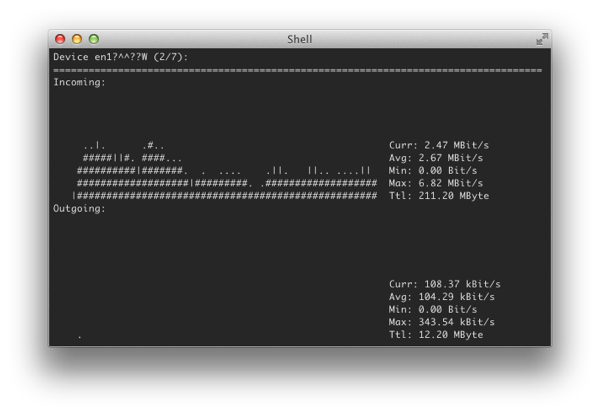Click the 'Incoming:' label
Viewport: 600px width, 414px height.
79,82
